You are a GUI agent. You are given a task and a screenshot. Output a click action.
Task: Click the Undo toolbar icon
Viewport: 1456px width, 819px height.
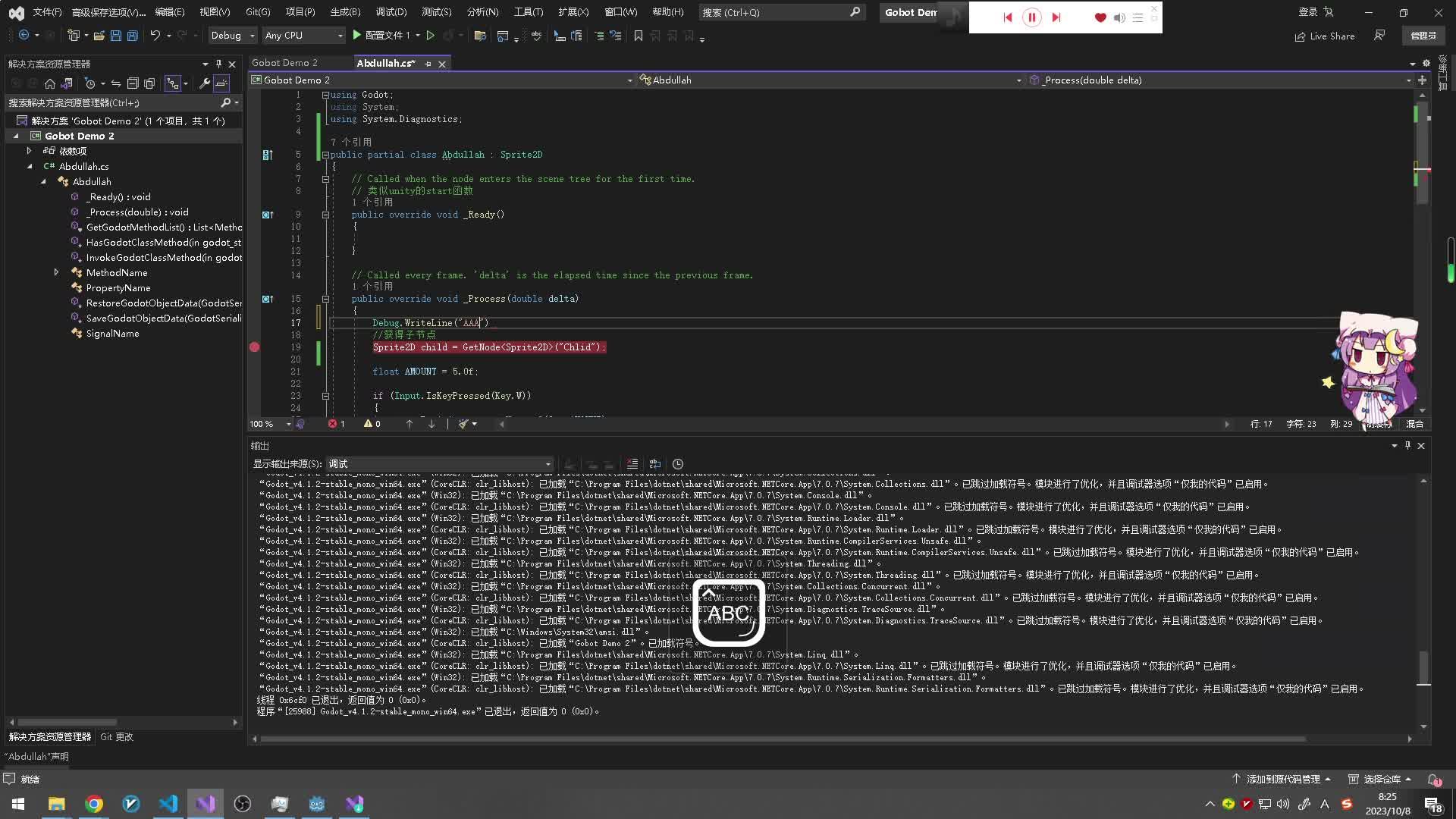(155, 36)
